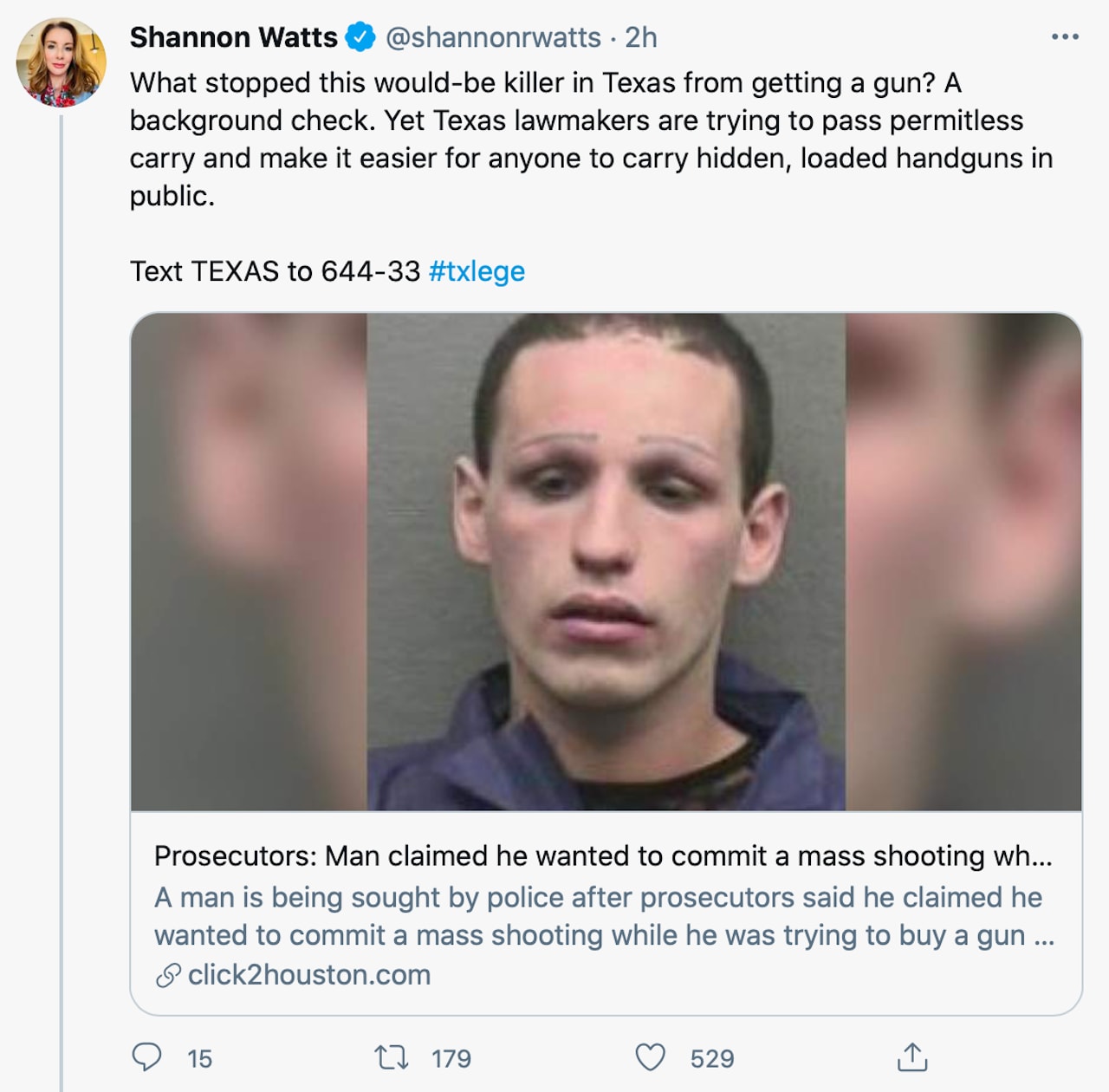Open the #txlege hashtag
The height and width of the screenshot is (1092, 1109).
pyautogui.click(x=477, y=271)
